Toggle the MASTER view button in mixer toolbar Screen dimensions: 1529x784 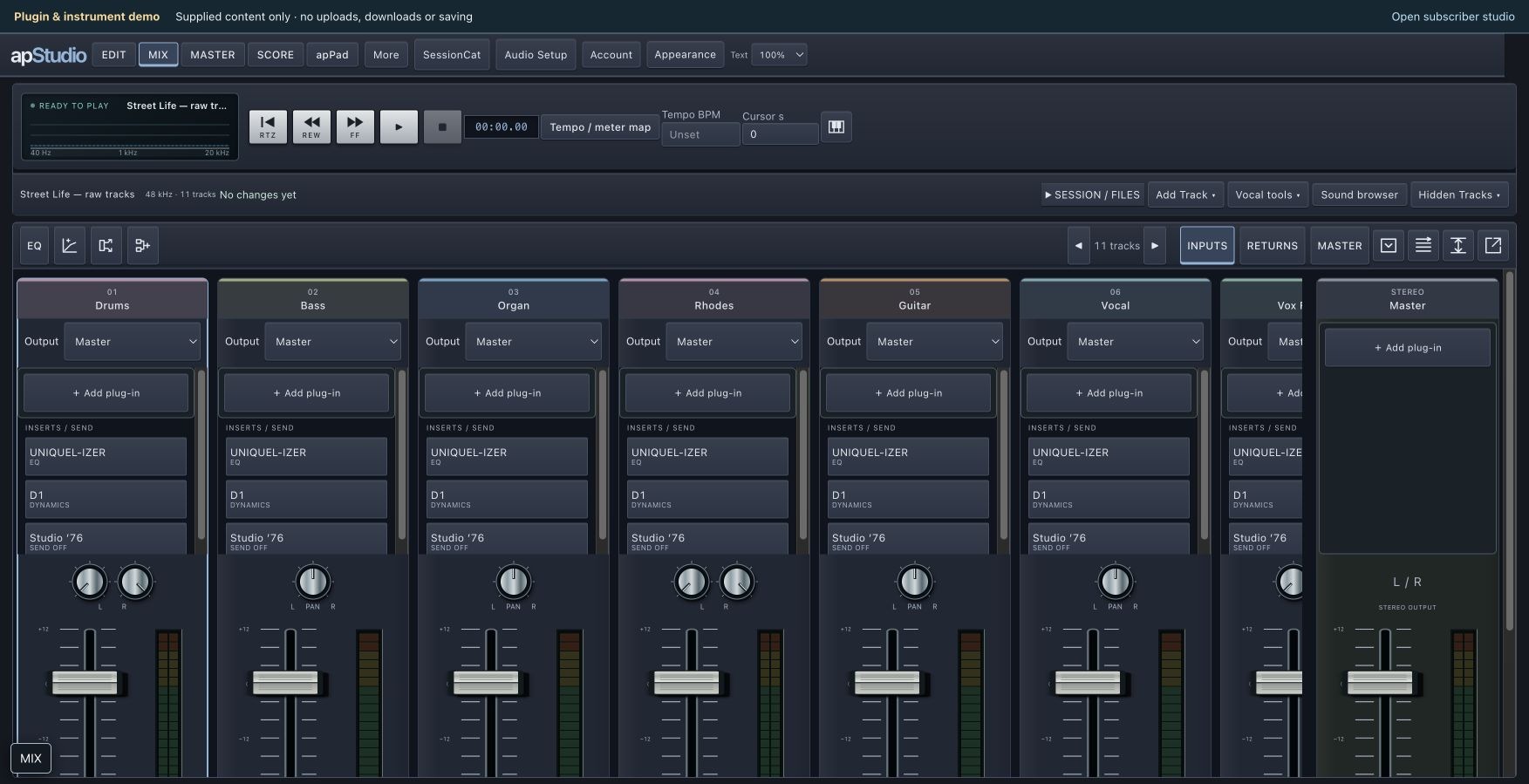click(x=1340, y=246)
